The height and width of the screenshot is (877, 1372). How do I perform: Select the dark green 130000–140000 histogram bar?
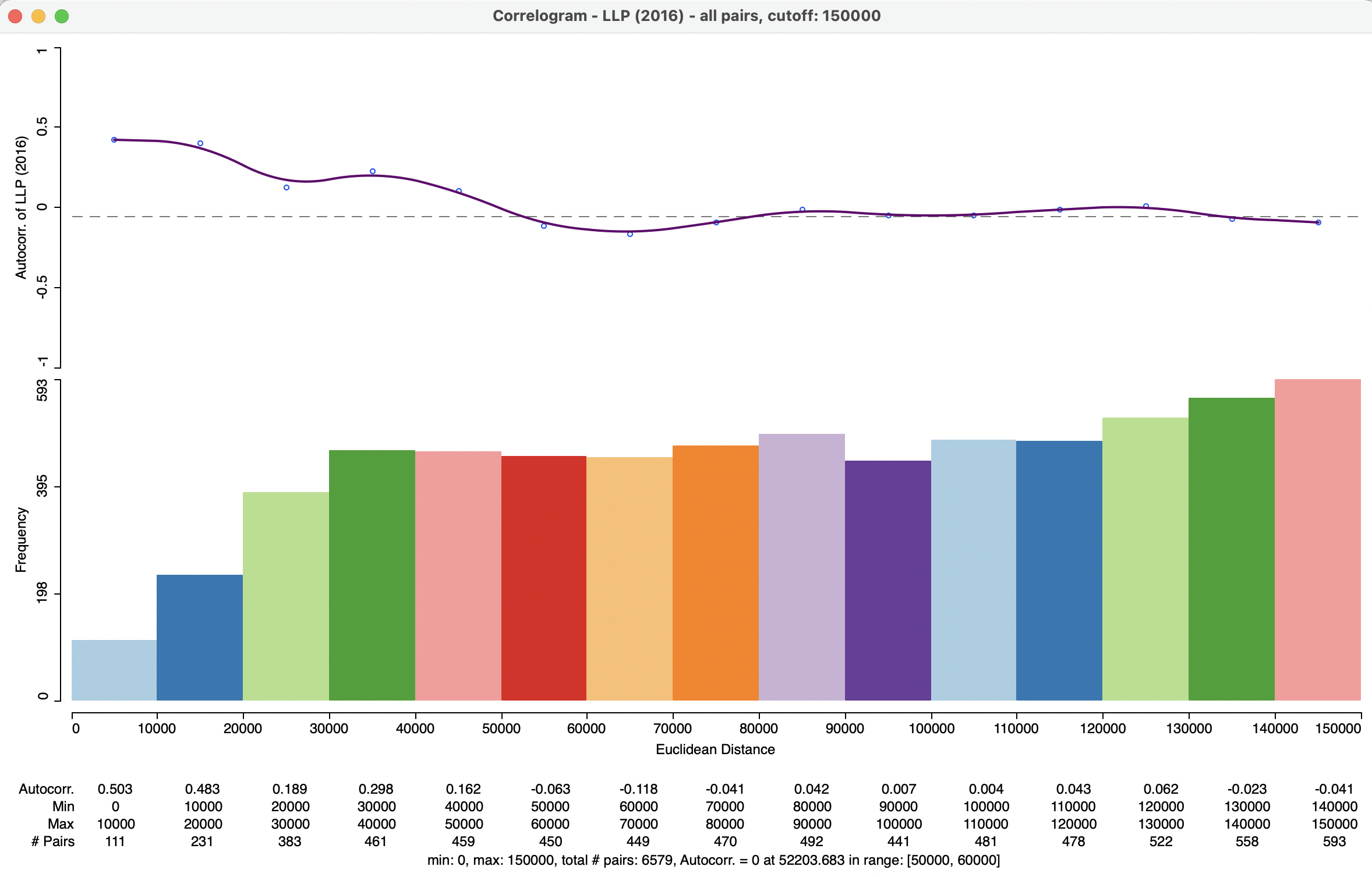pos(1232,549)
